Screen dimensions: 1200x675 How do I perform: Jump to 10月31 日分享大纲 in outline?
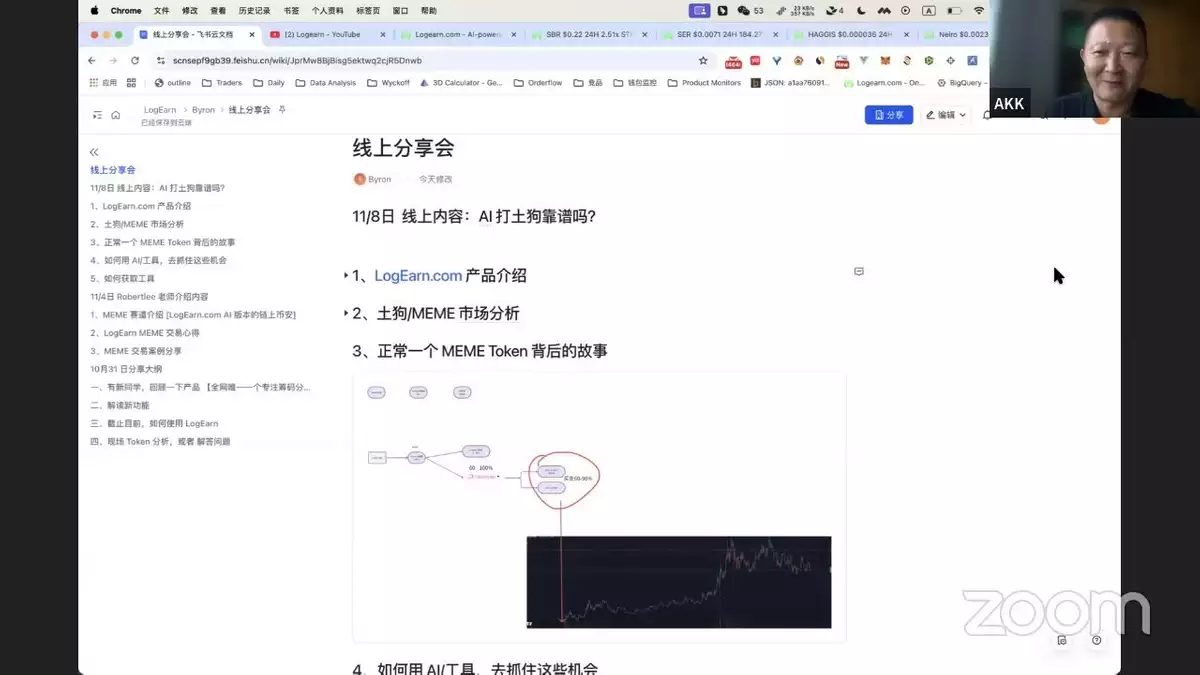(126, 369)
